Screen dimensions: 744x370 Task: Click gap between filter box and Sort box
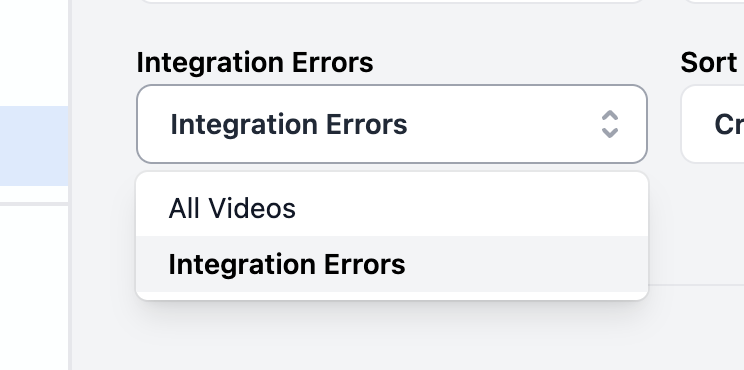pos(664,124)
